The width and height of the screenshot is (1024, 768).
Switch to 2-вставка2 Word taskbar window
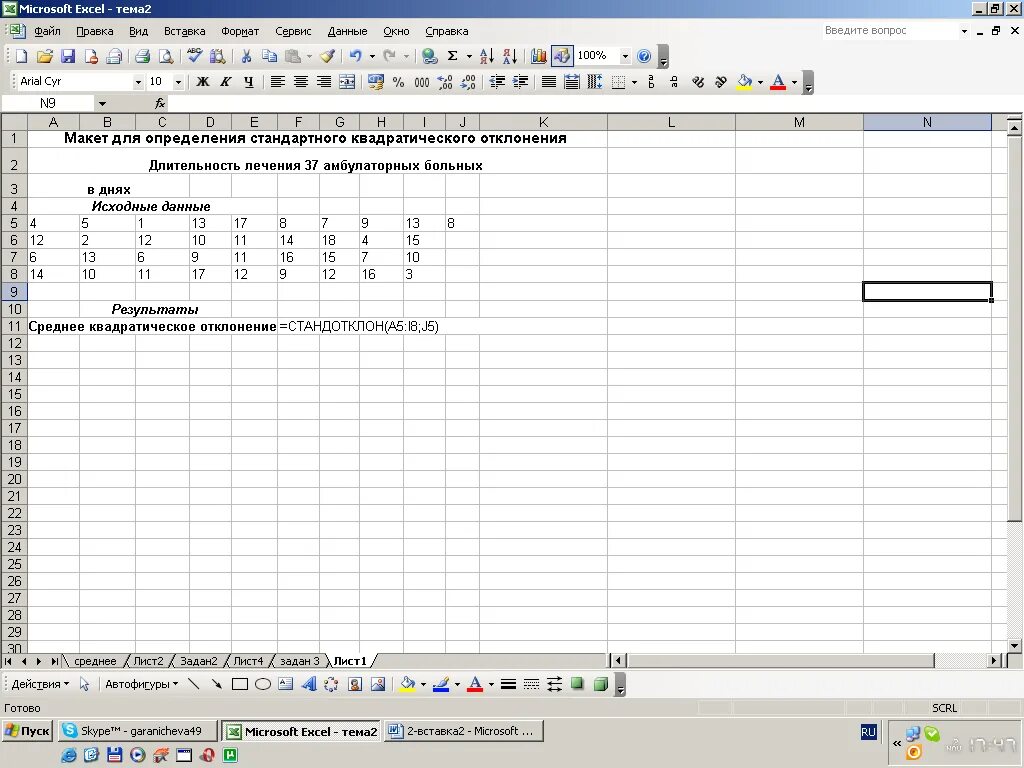464,731
